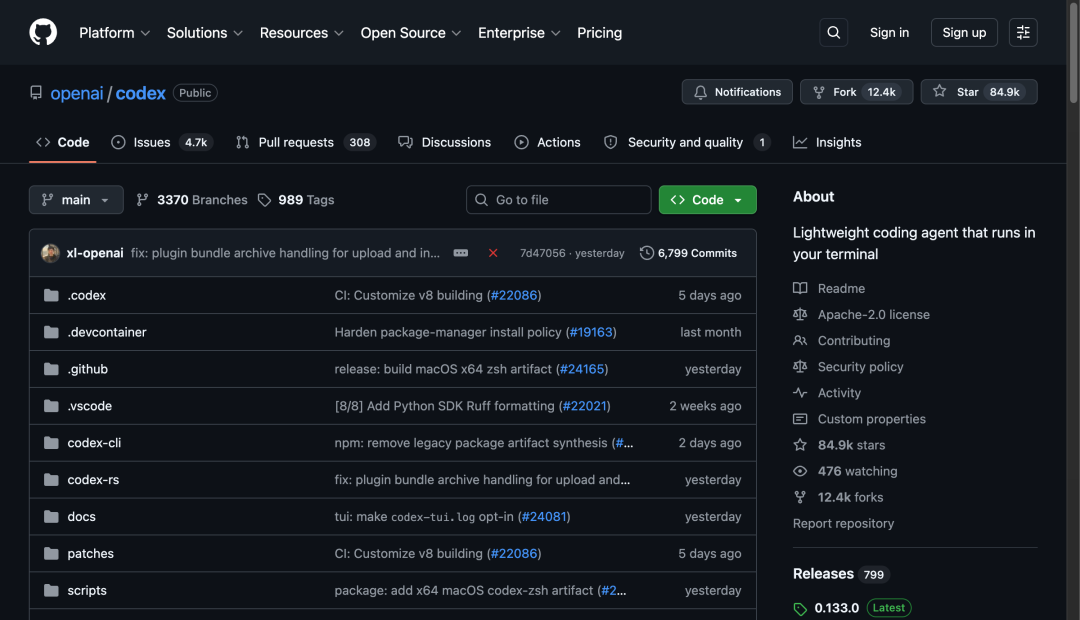The width and height of the screenshot is (1080, 620).
Task: Open the Discussions tab
Action: [444, 143]
